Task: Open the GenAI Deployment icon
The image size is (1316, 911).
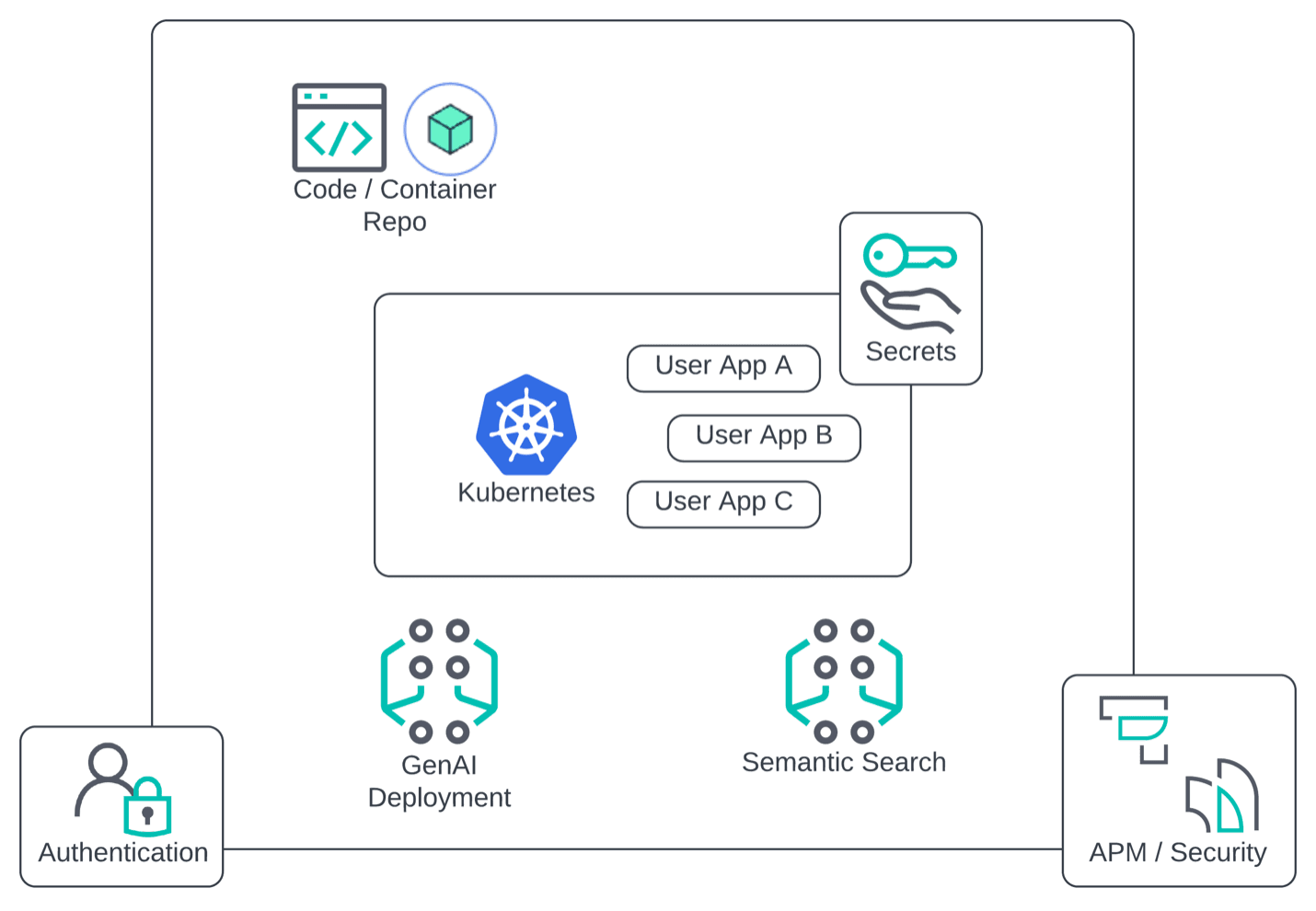Action: (439, 681)
